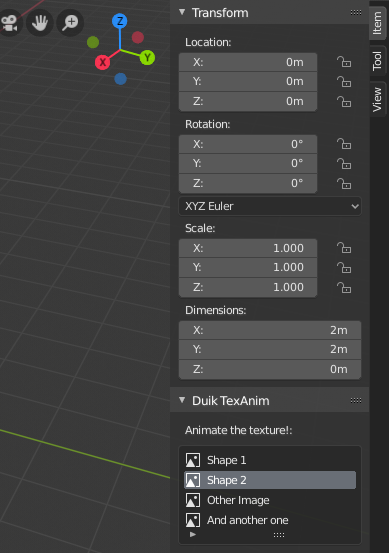Click the Scale X value field
The width and height of the screenshot is (389, 553).
[x=248, y=248]
